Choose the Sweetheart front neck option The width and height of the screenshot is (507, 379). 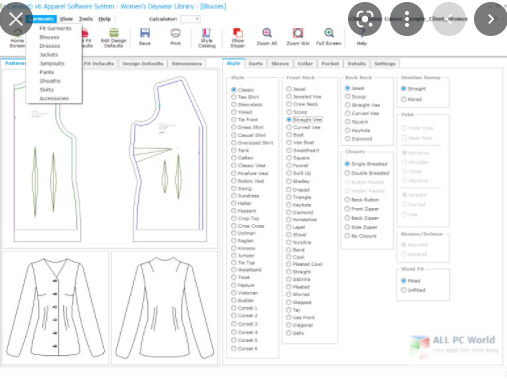(289, 150)
